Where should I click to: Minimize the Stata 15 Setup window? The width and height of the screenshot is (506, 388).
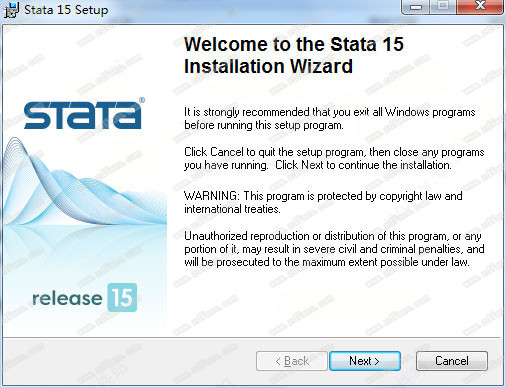[x=416, y=7]
